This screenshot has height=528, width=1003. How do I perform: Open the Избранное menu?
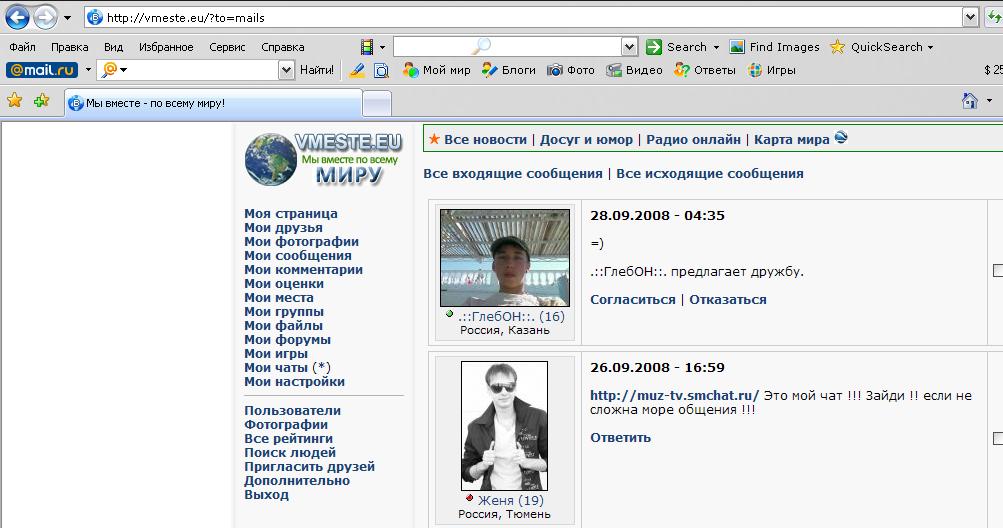(166, 47)
